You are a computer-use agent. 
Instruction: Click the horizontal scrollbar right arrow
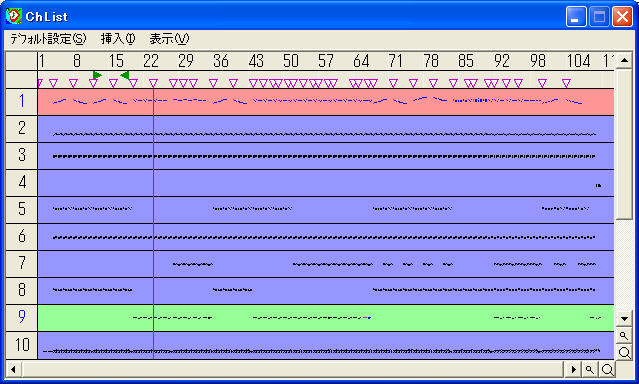tap(573, 369)
